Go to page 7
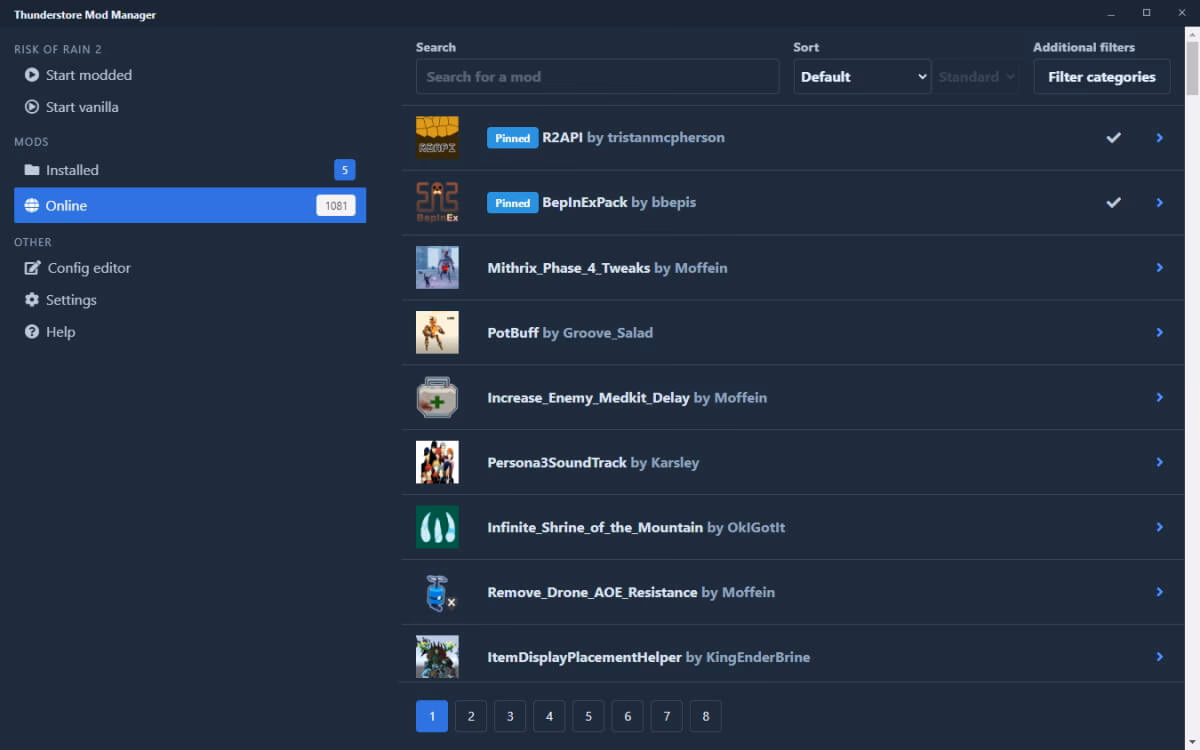 coord(666,716)
